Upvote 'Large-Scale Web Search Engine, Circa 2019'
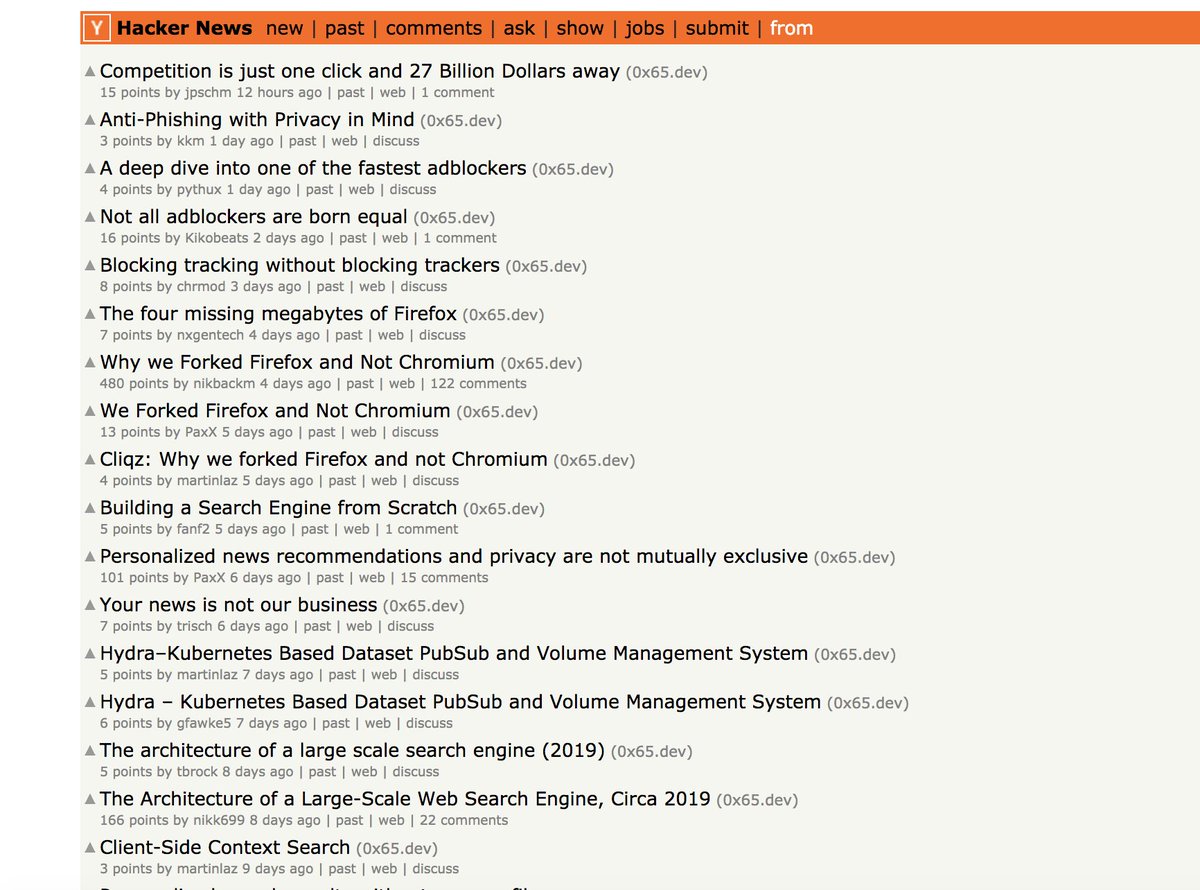This screenshot has height=890, width=1200. coord(90,799)
